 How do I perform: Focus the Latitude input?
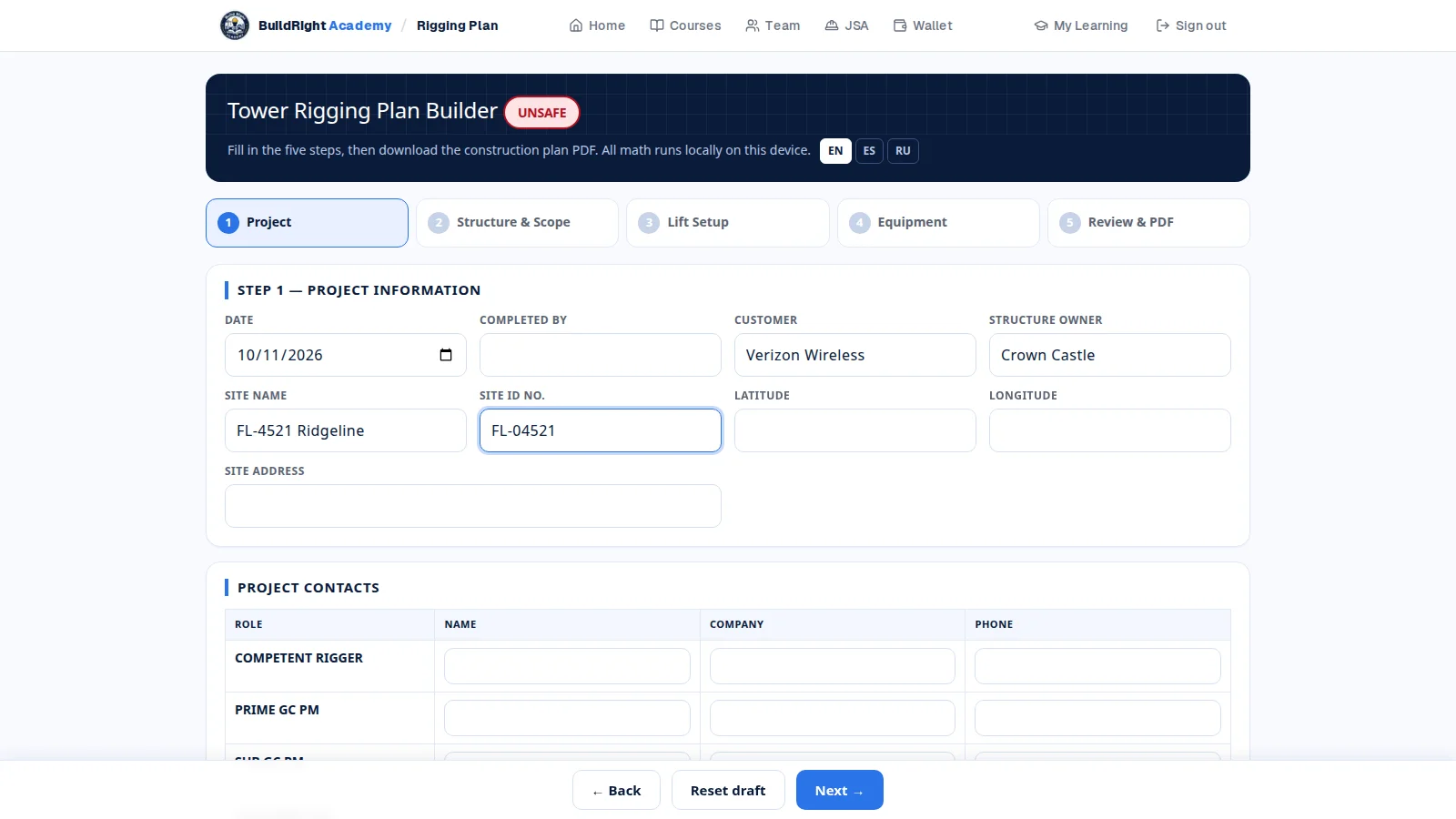[x=855, y=430]
